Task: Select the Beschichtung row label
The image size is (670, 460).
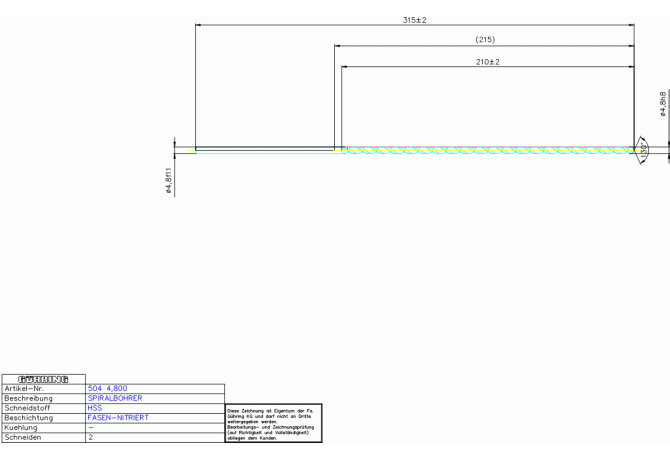Action: pyautogui.click(x=30, y=418)
